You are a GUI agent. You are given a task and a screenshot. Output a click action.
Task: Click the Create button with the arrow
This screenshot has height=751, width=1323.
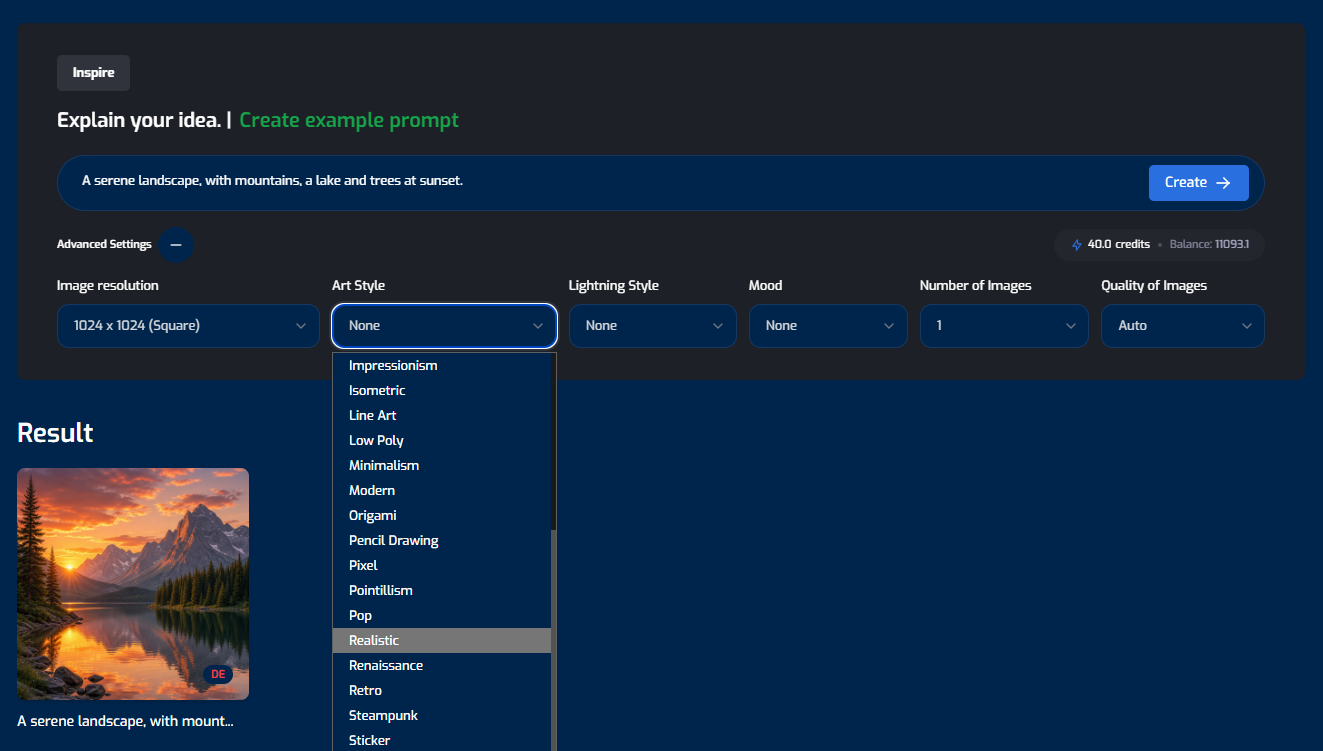pyautogui.click(x=1198, y=183)
